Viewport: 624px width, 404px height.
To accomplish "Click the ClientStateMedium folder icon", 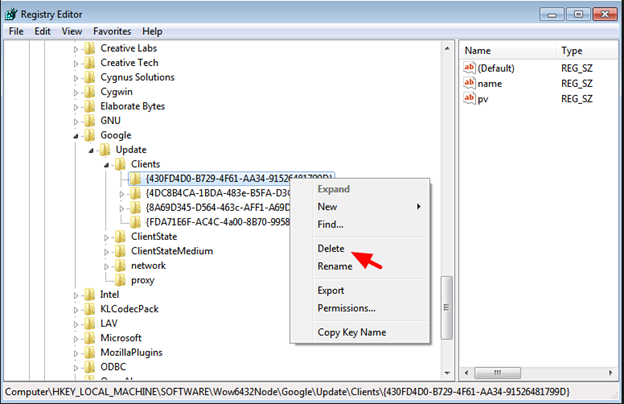I will click(x=120, y=251).
